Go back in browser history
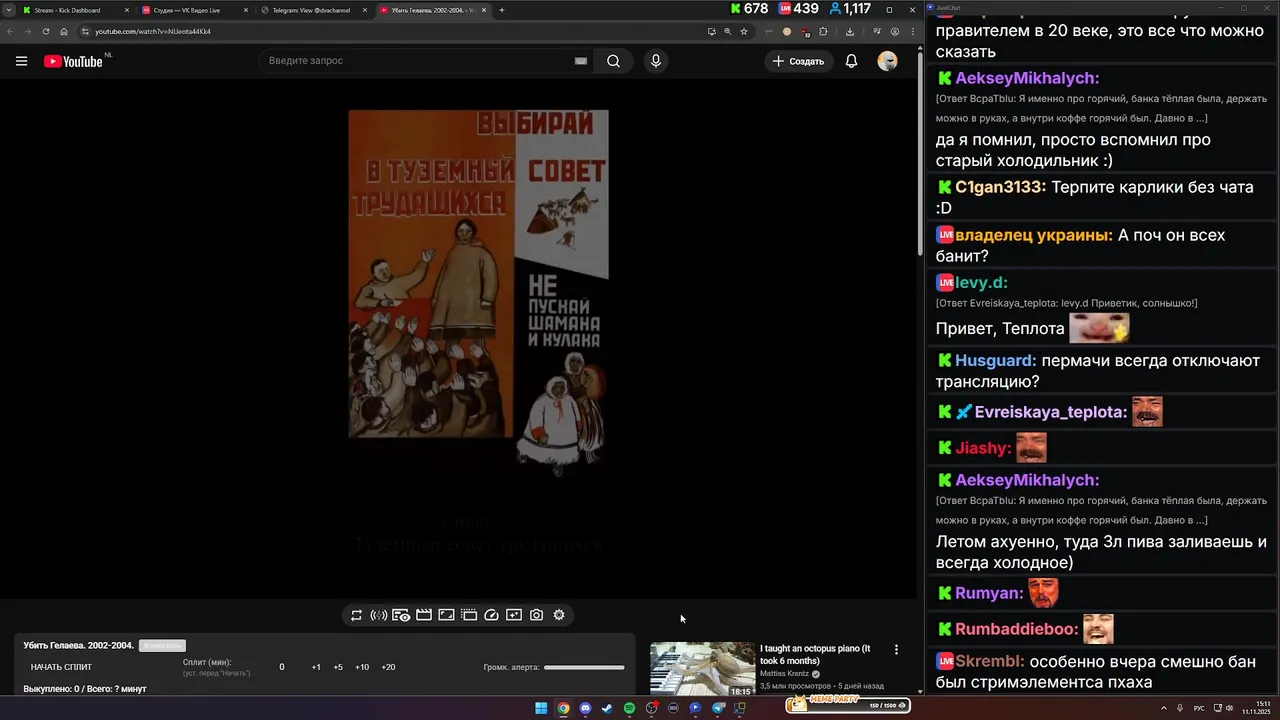Image resolution: width=1280 pixels, height=720 pixels. click(11, 31)
